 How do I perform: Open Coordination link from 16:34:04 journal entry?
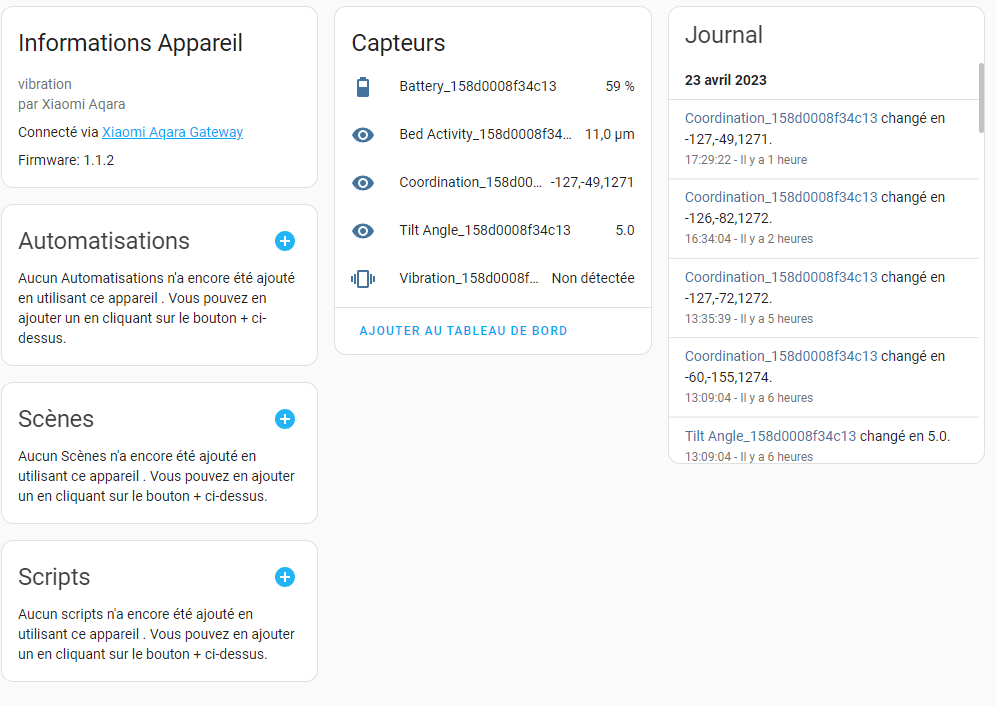pyautogui.click(x=781, y=198)
